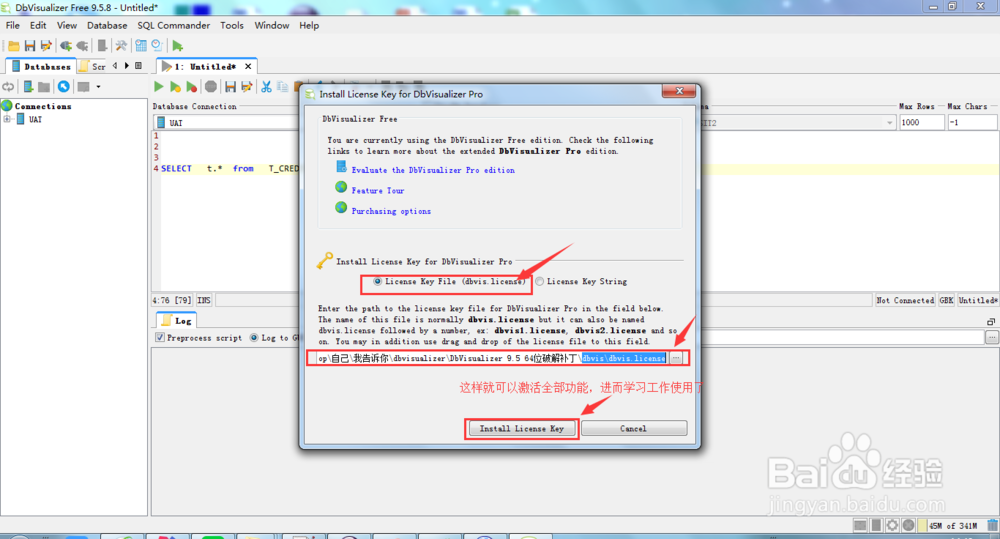This screenshot has width=1000, height=539.
Task: Open the Feature Tour link
Action: coord(378,191)
